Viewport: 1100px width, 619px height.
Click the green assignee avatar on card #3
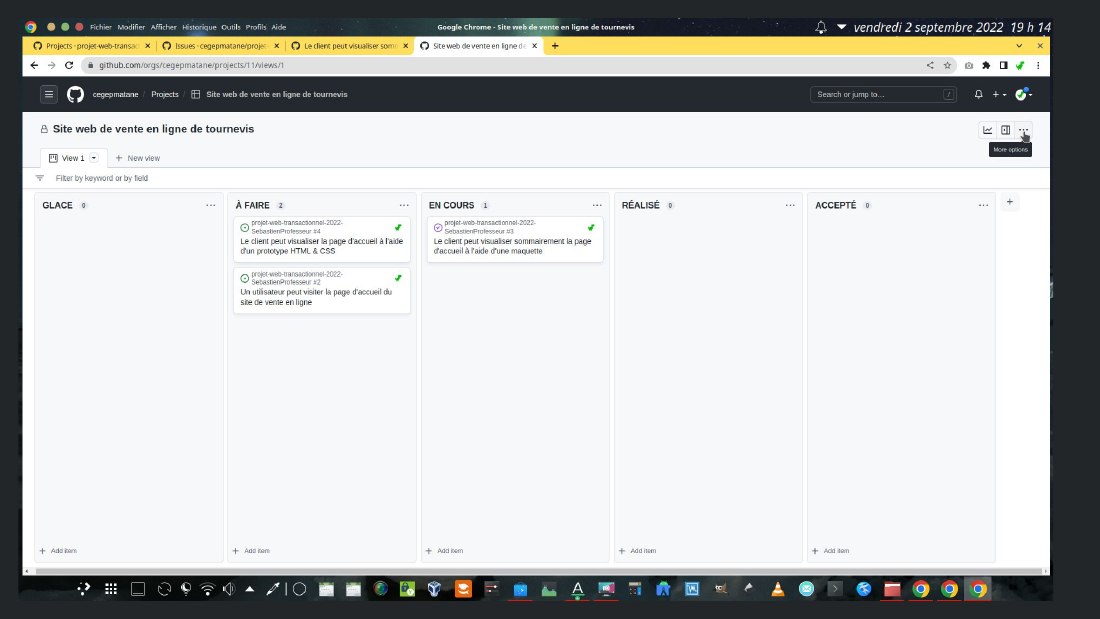point(591,227)
